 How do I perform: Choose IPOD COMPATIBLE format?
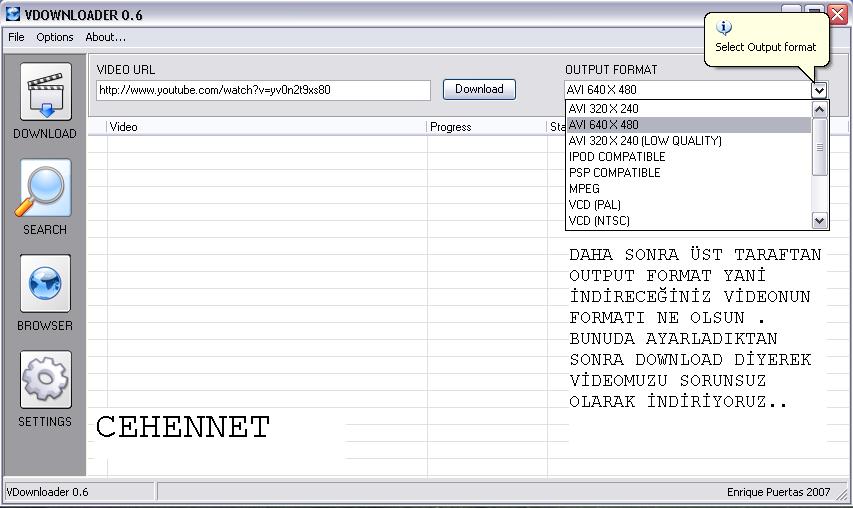coord(689,157)
